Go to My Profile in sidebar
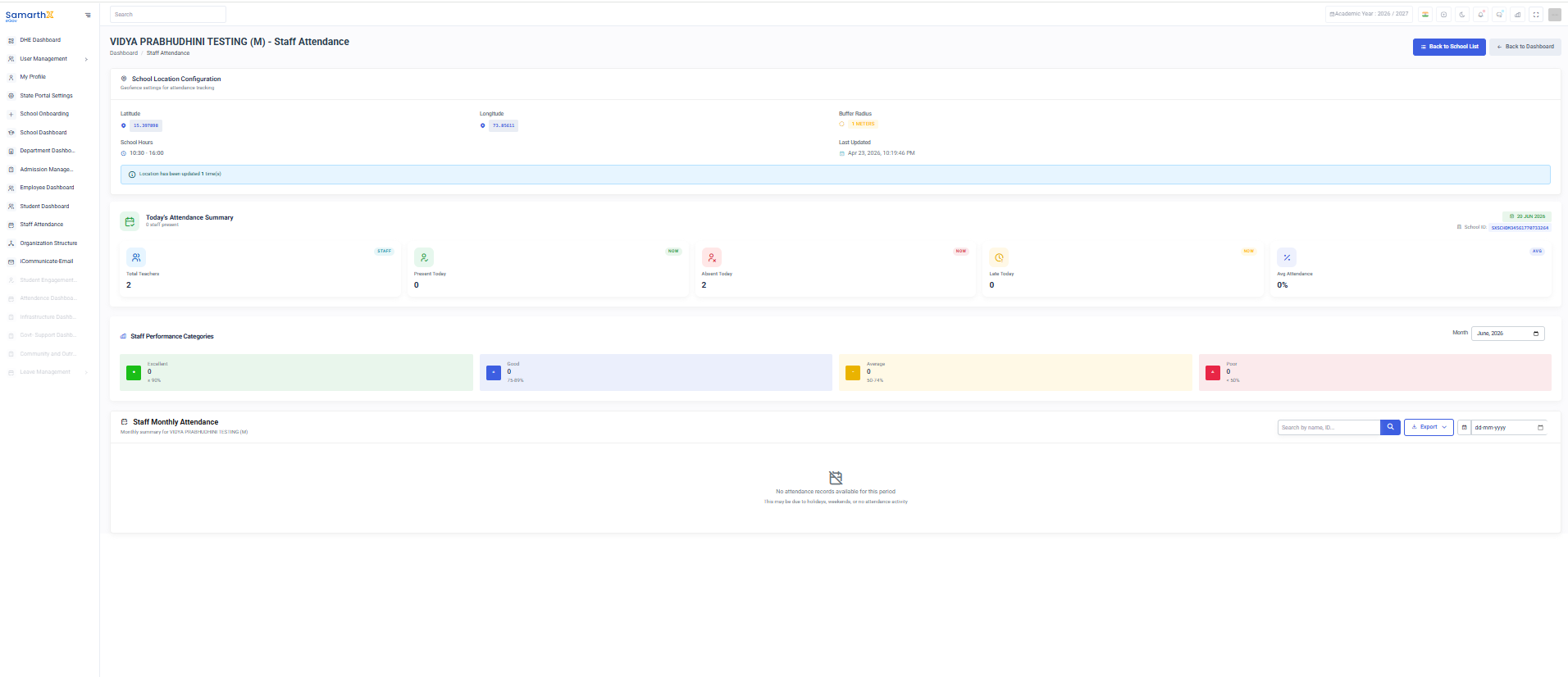This screenshot has width=1568, height=677. tap(33, 77)
